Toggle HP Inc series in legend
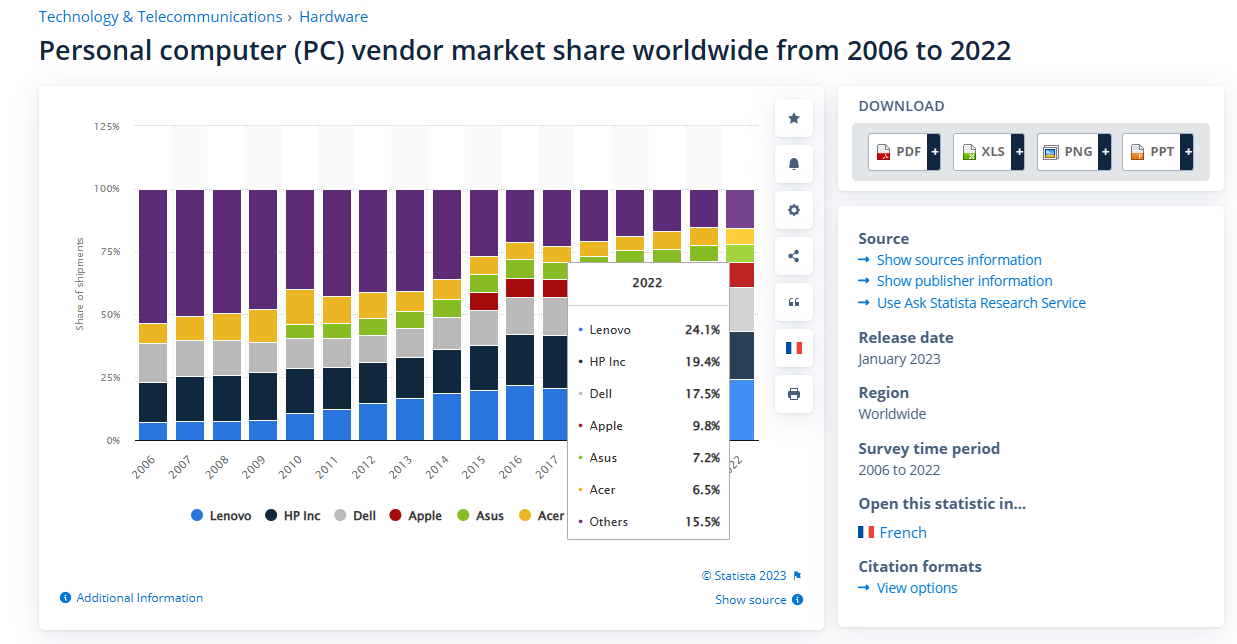The width and height of the screenshot is (1237, 644). click(293, 516)
